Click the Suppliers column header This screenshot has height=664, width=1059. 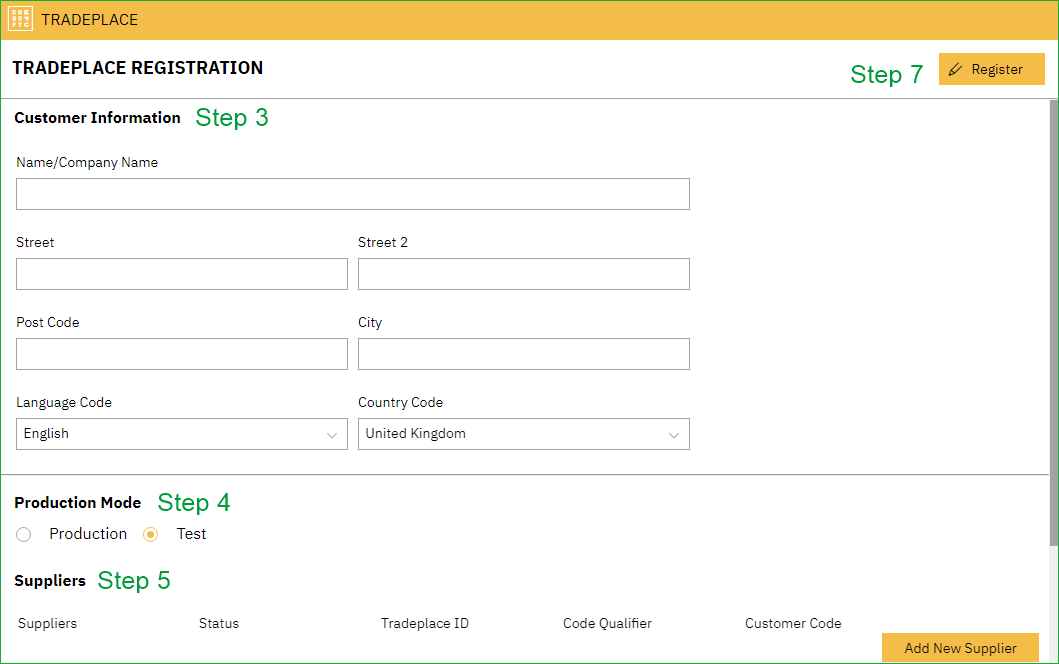[47, 623]
